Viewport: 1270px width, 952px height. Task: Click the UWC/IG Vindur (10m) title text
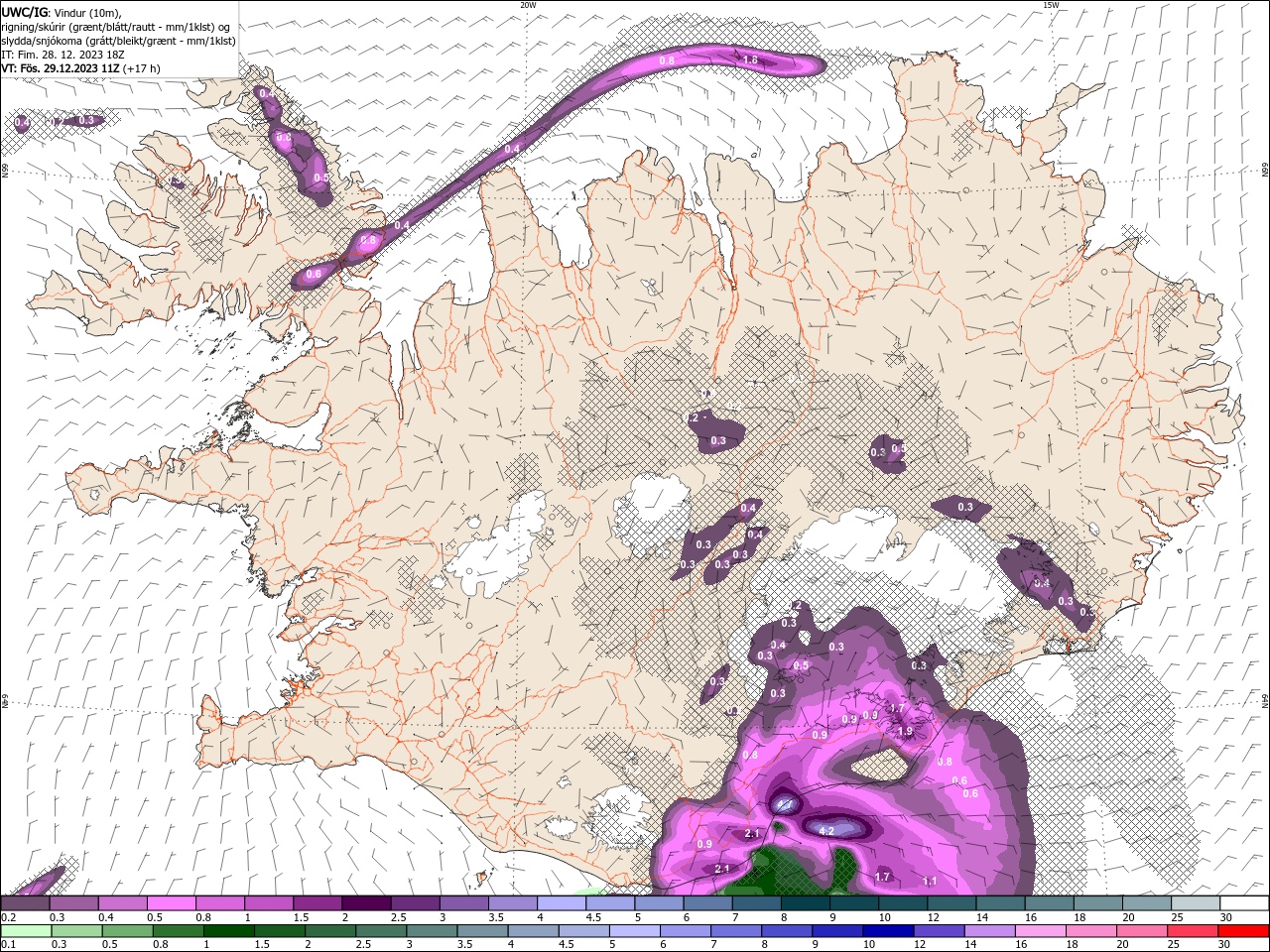click(x=61, y=12)
